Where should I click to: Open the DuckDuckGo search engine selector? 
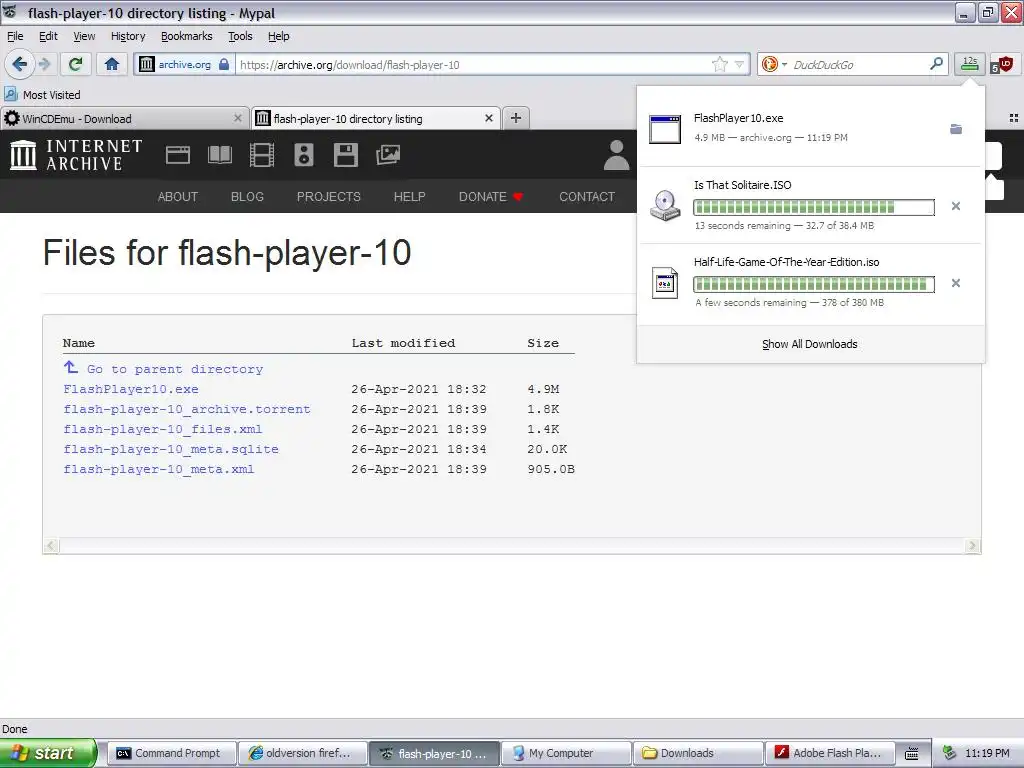(775, 64)
